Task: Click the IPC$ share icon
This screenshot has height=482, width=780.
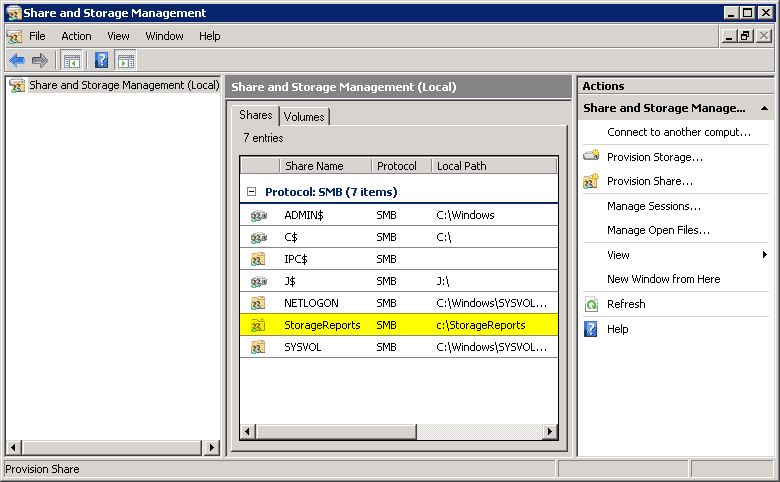Action: (x=258, y=259)
